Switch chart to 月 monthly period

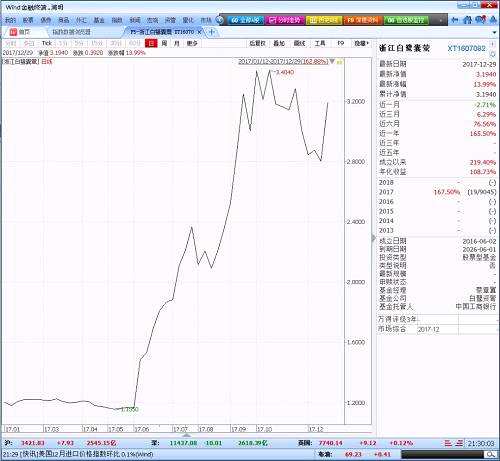tap(177, 43)
